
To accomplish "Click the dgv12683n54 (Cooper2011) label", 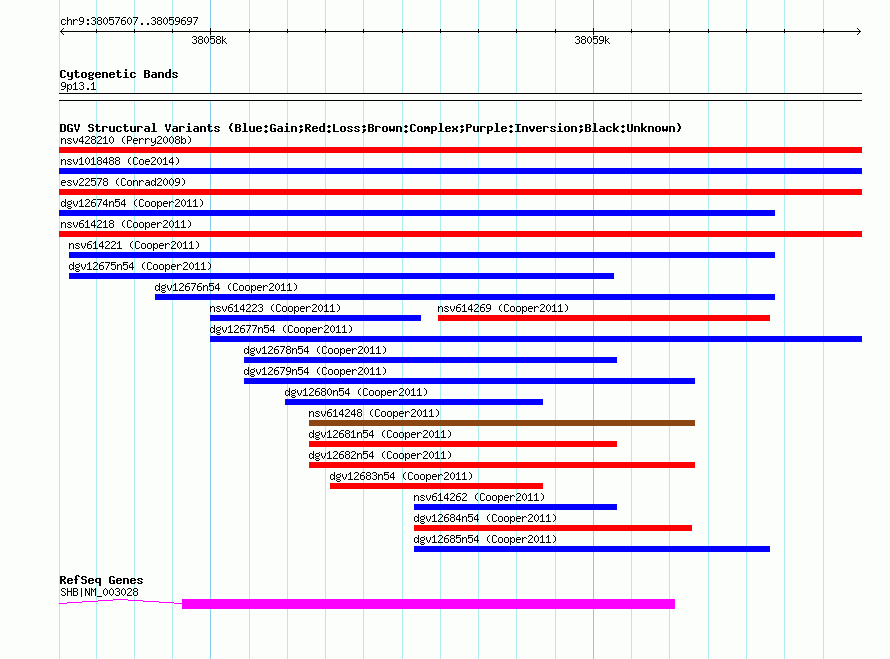I will pyautogui.click(x=401, y=476).
